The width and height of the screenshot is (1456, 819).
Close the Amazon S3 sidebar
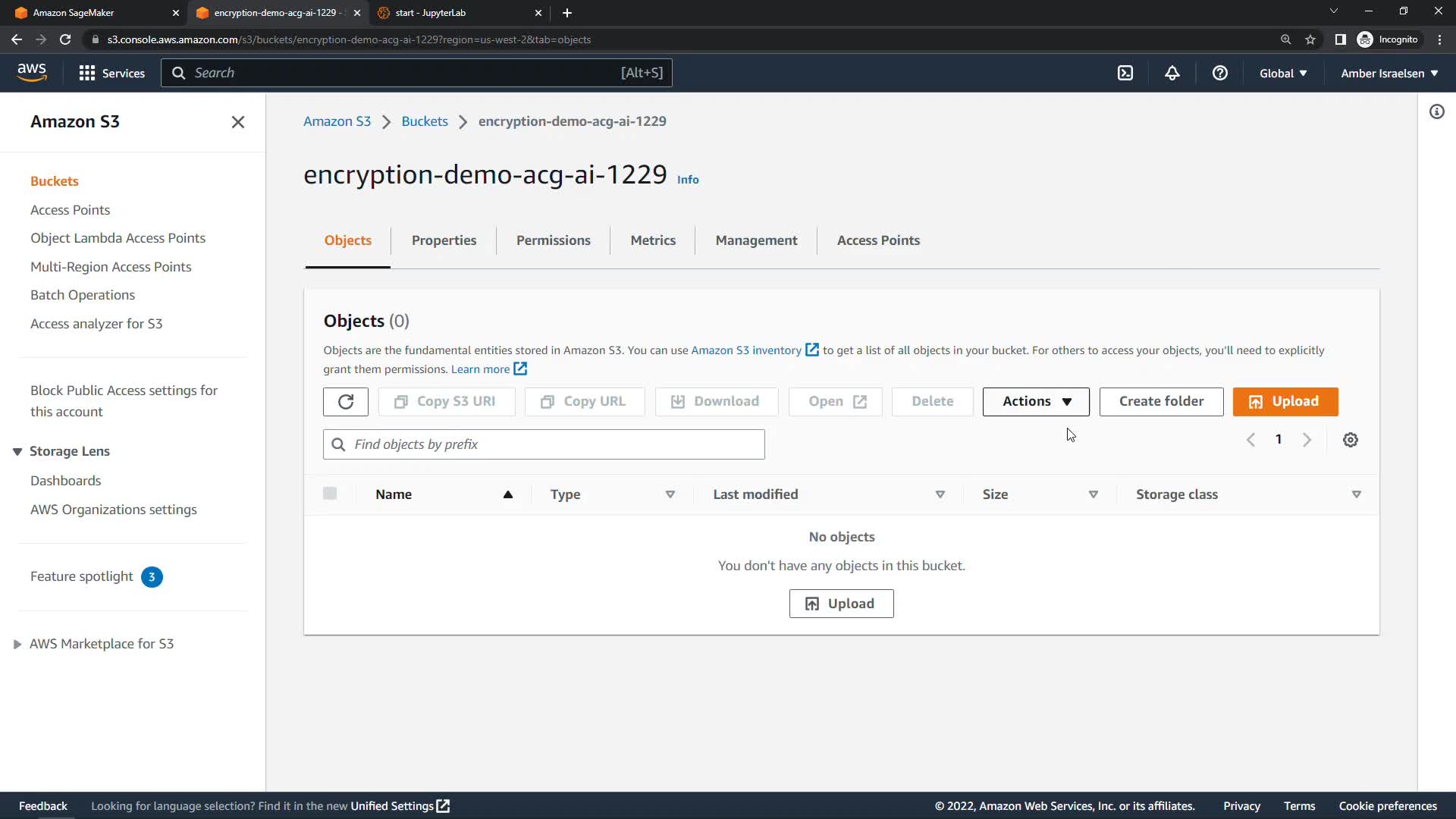pyautogui.click(x=238, y=122)
